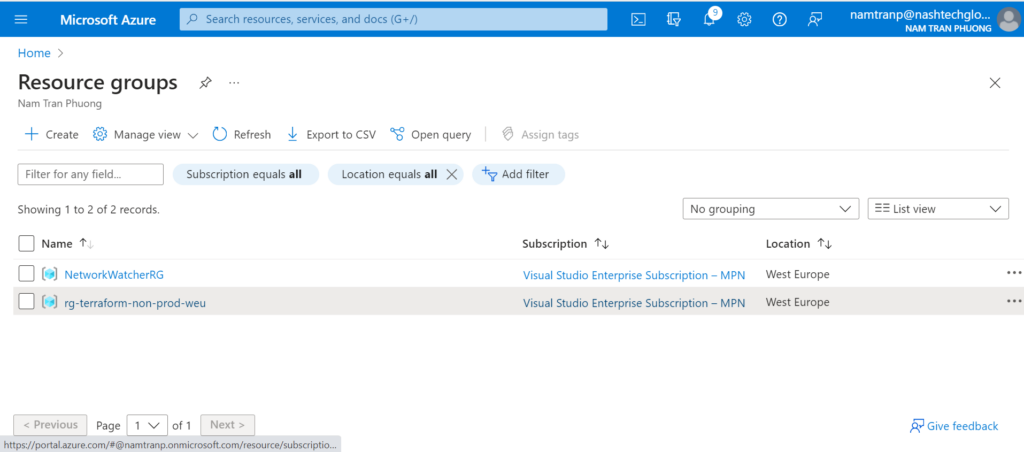Pin the Resource groups page
This screenshot has width=1024, height=452.
pos(205,83)
